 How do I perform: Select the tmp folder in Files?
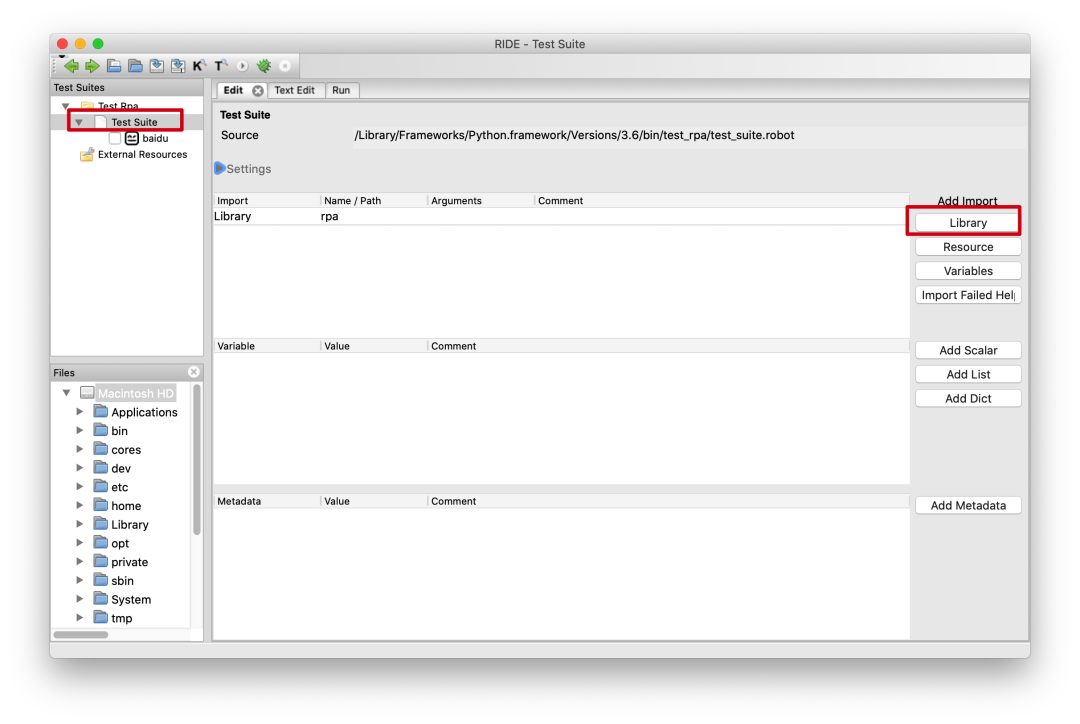122,618
